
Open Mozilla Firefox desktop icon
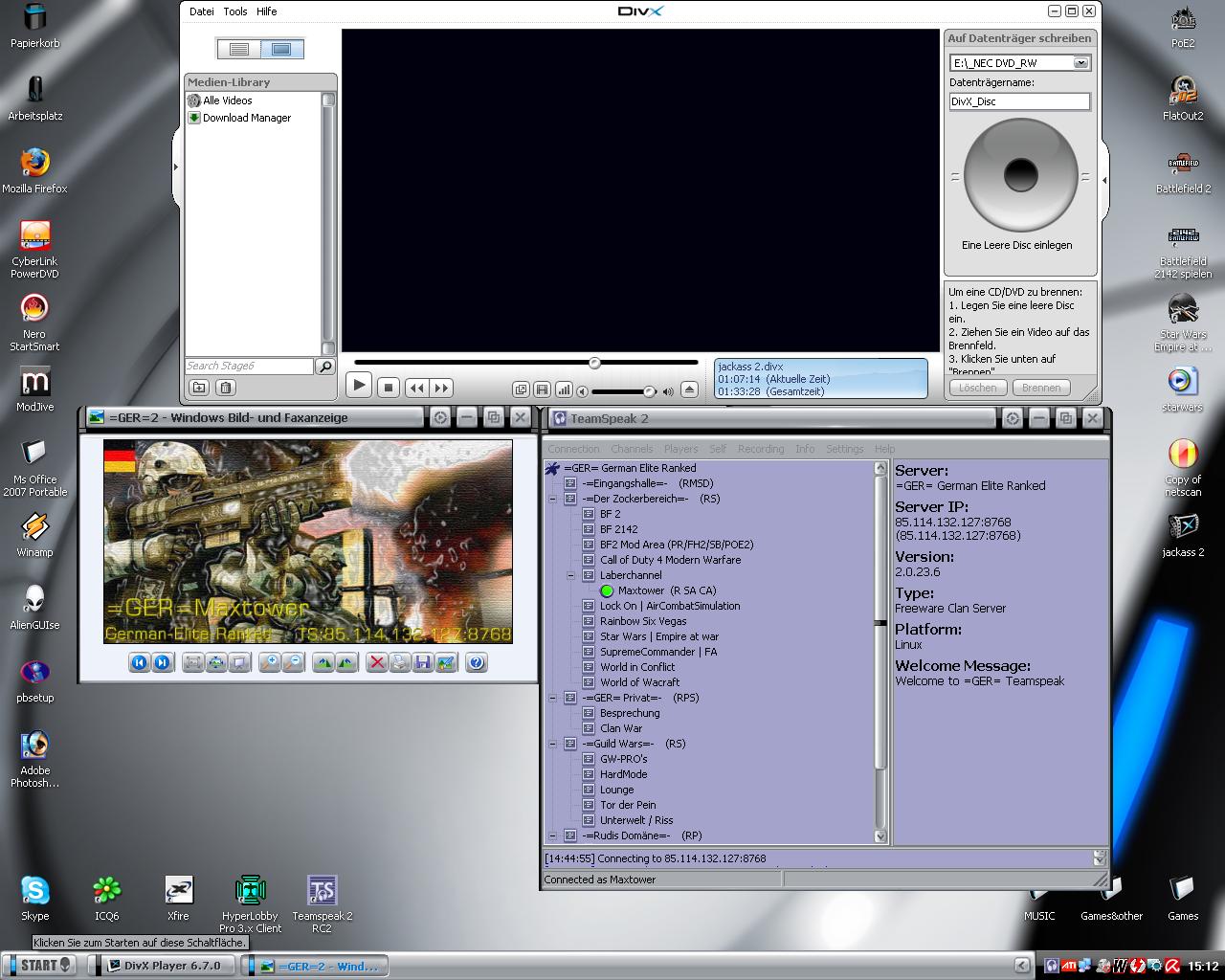[34, 170]
